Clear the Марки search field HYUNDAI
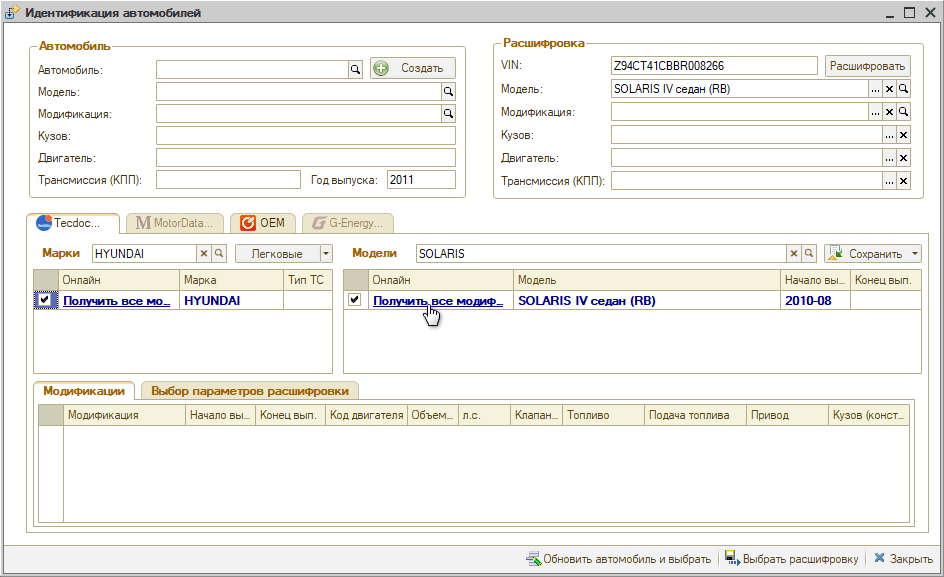944x577 pixels. pyautogui.click(x=204, y=254)
